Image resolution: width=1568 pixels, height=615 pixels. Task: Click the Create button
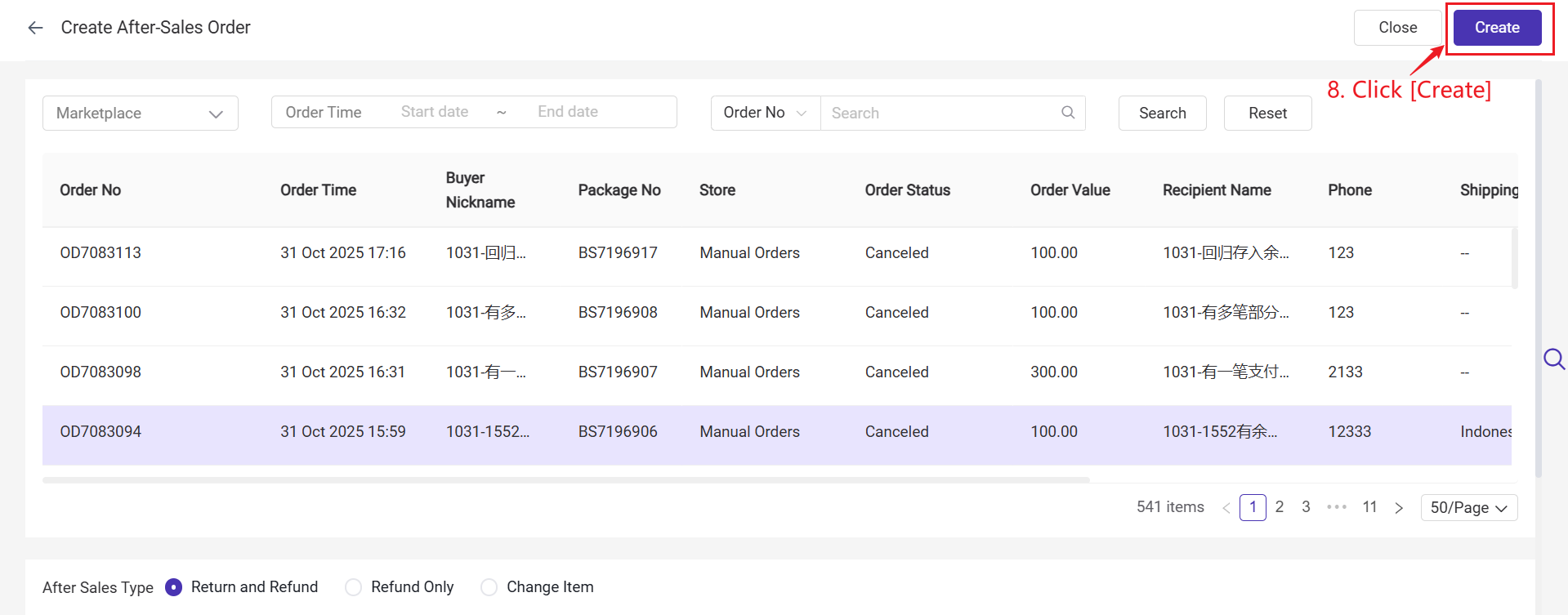pyautogui.click(x=1496, y=28)
